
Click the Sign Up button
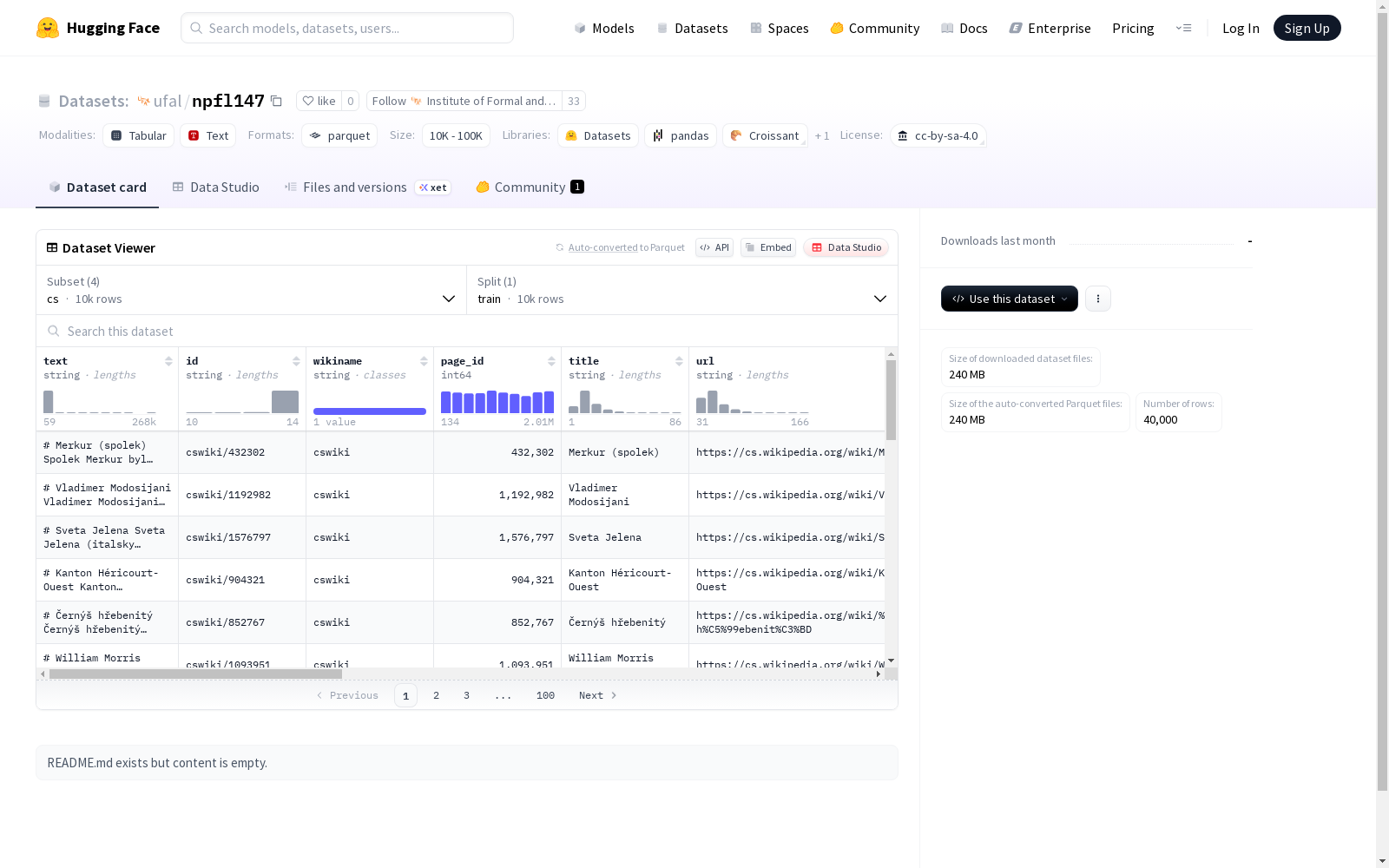(x=1307, y=28)
